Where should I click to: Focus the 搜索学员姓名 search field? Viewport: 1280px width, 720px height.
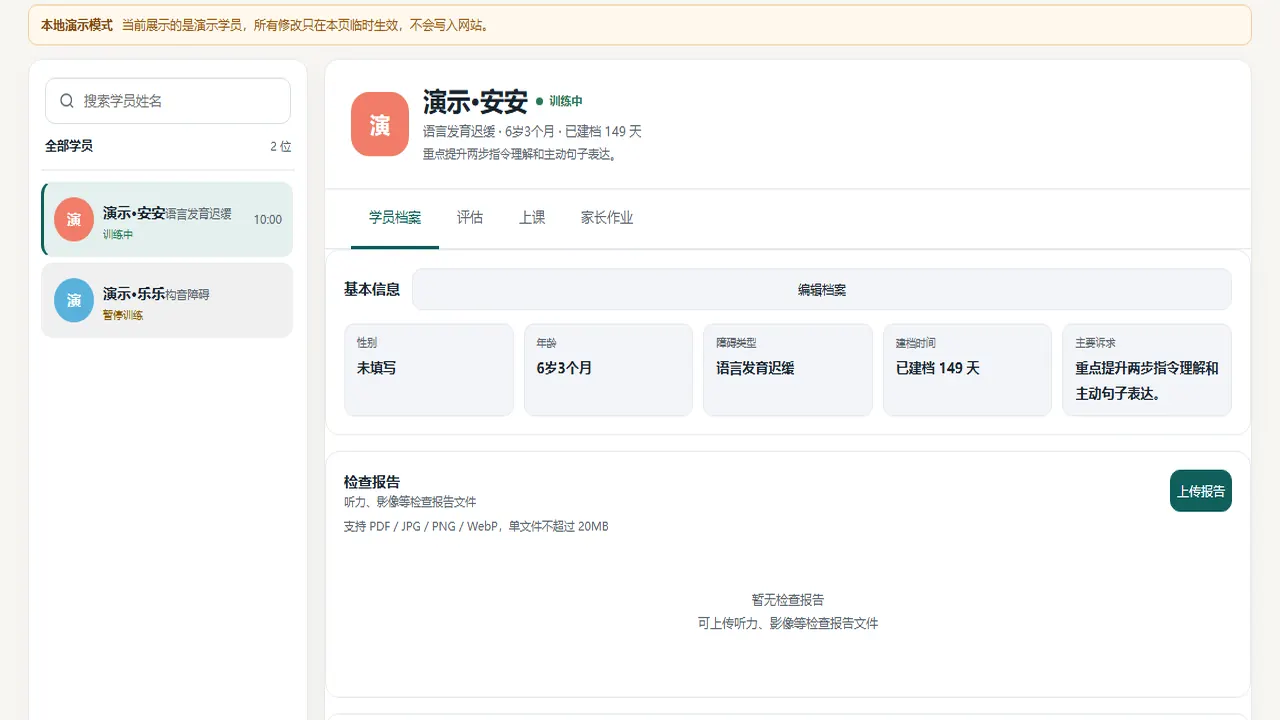(168, 101)
